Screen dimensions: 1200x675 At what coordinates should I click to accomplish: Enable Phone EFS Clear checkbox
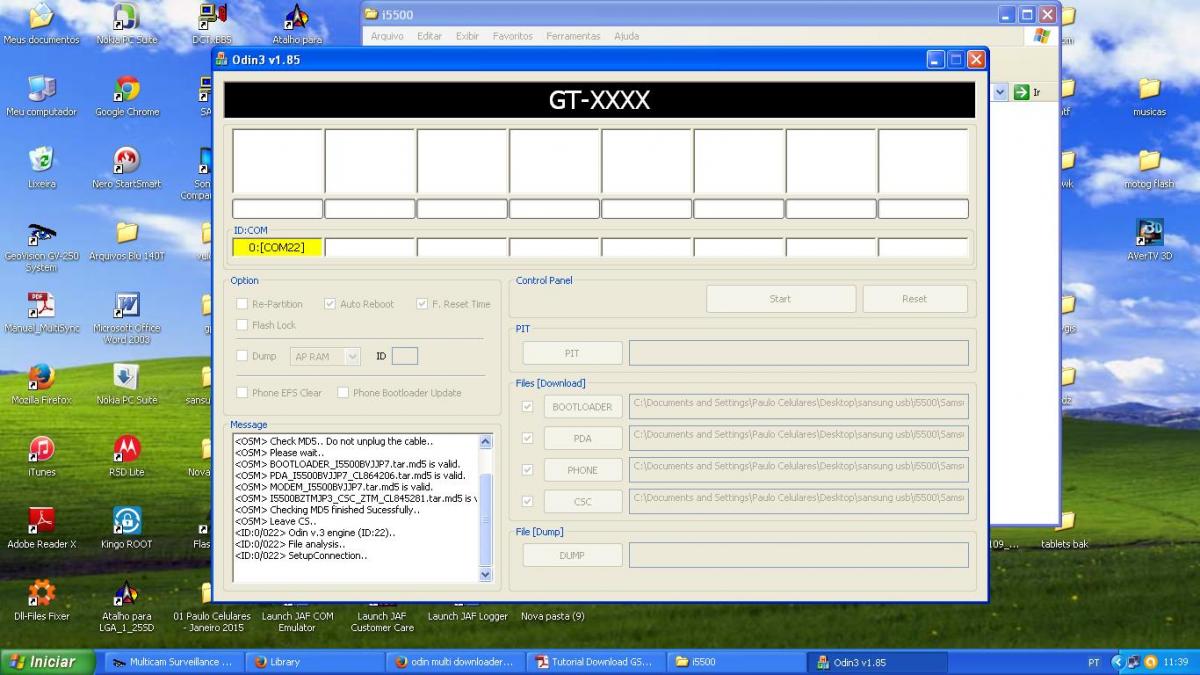click(242, 393)
